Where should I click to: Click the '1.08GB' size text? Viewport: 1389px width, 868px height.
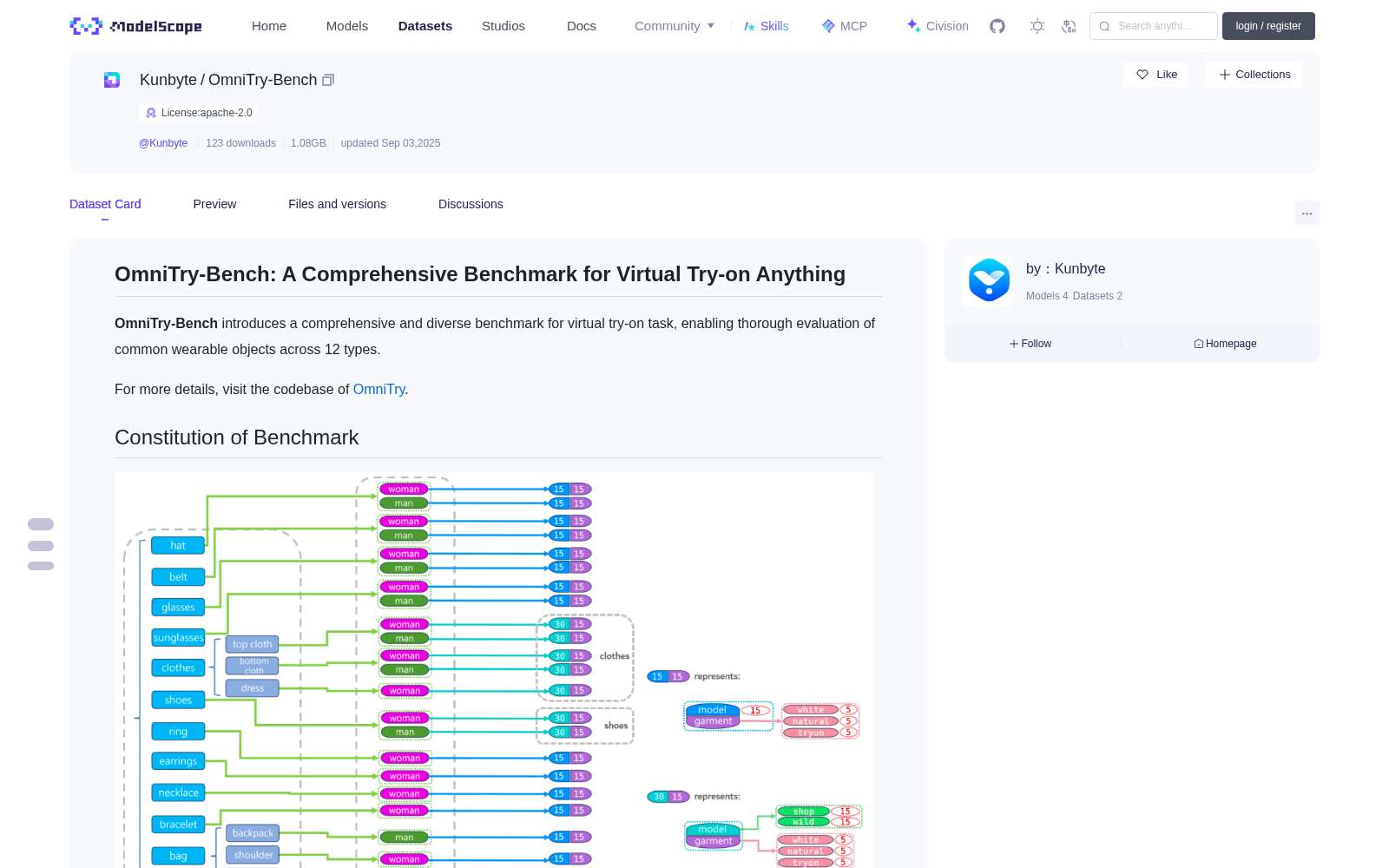pyautogui.click(x=308, y=143)
